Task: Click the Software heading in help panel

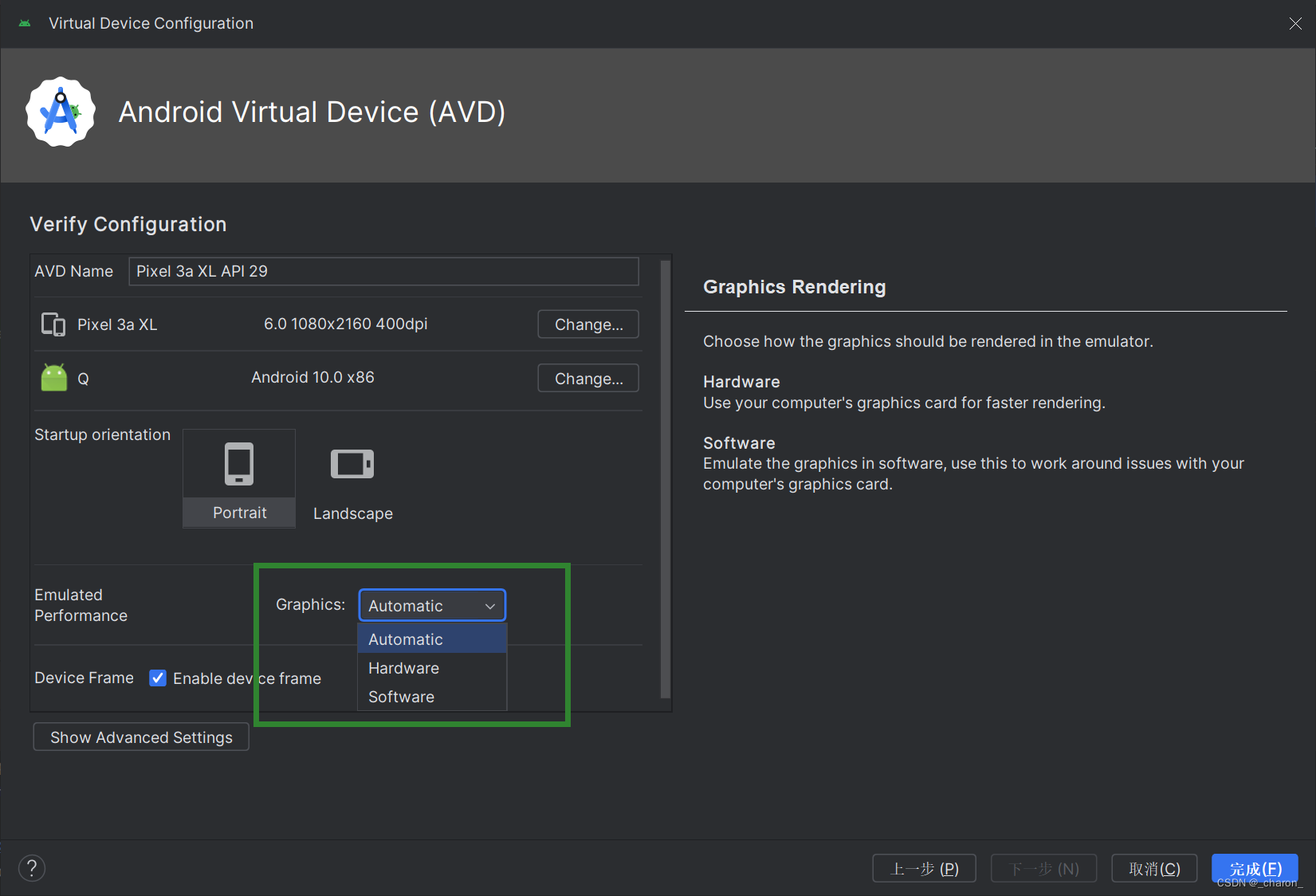Action: tap(739, 443)
